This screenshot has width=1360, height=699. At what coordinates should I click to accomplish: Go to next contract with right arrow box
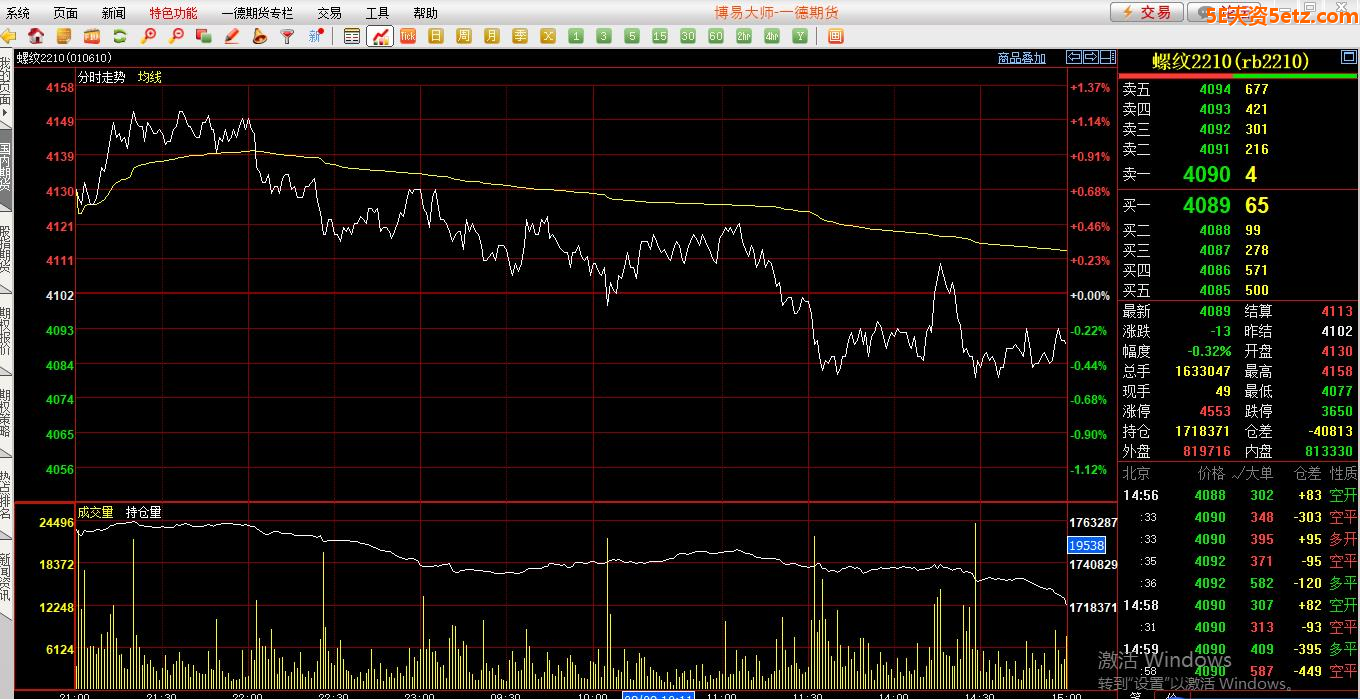[1091, 57]
